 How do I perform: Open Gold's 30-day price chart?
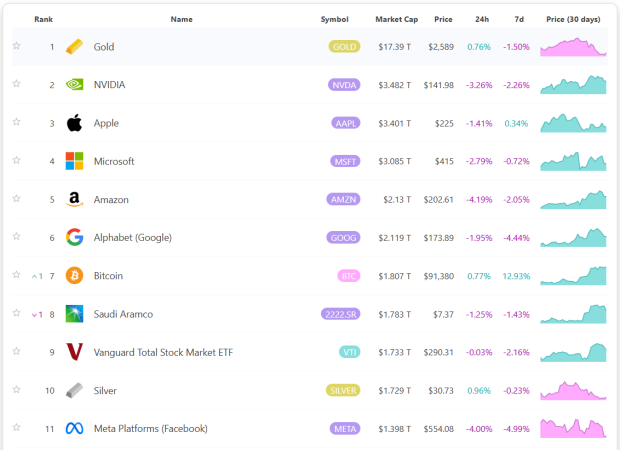573,47
